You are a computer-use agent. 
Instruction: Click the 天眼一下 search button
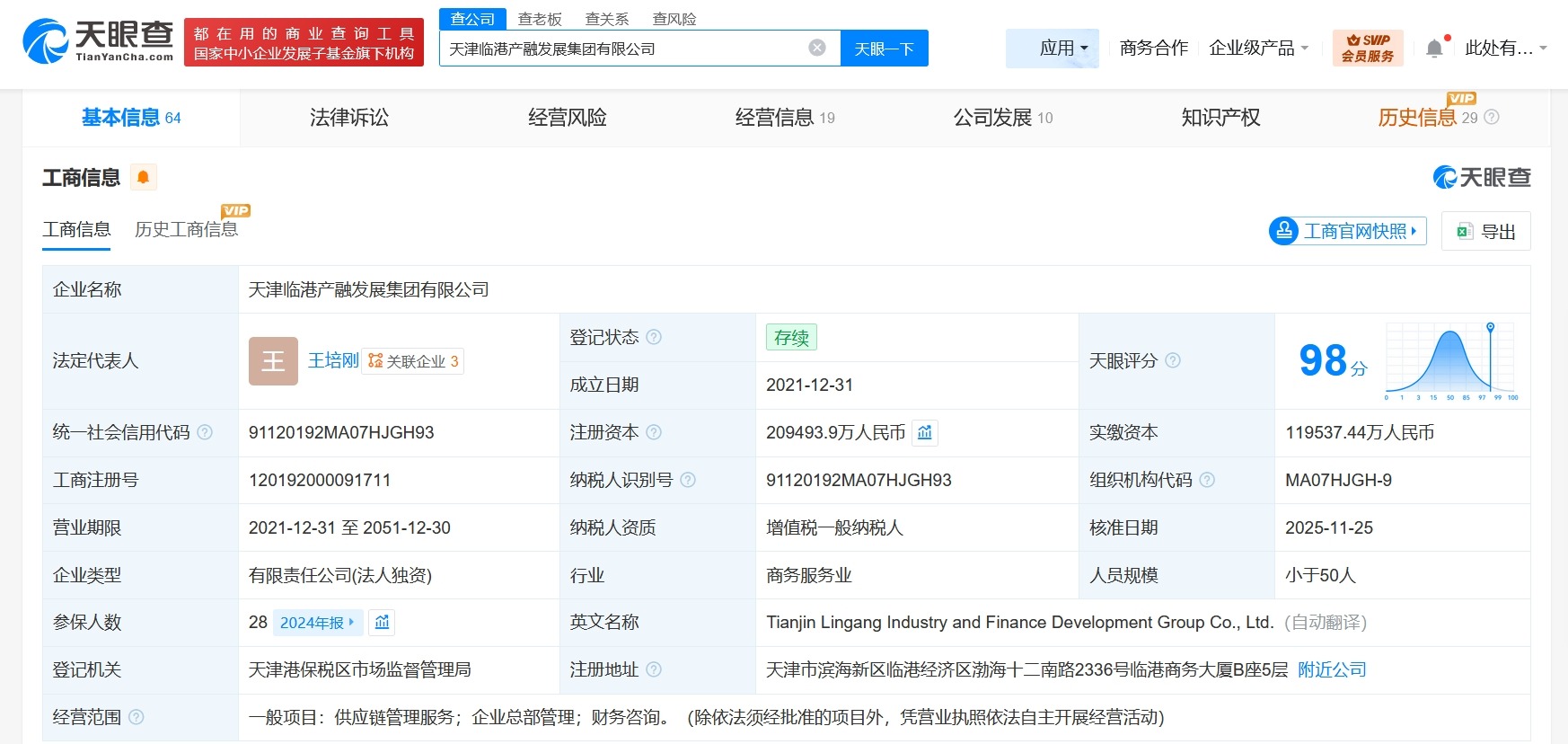click(885, 49)
